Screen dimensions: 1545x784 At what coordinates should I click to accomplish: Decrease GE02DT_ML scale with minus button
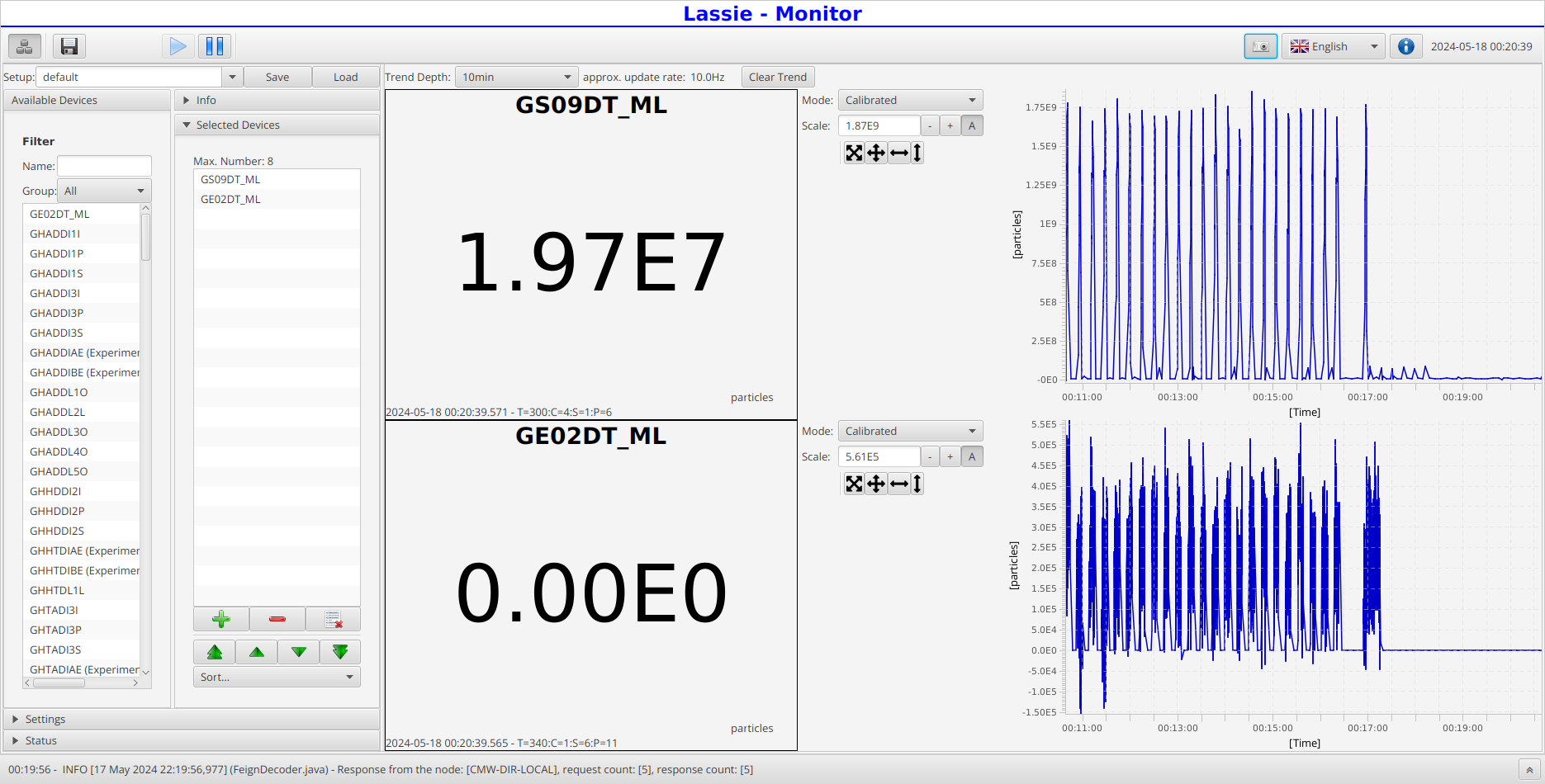tap(930, 456)
